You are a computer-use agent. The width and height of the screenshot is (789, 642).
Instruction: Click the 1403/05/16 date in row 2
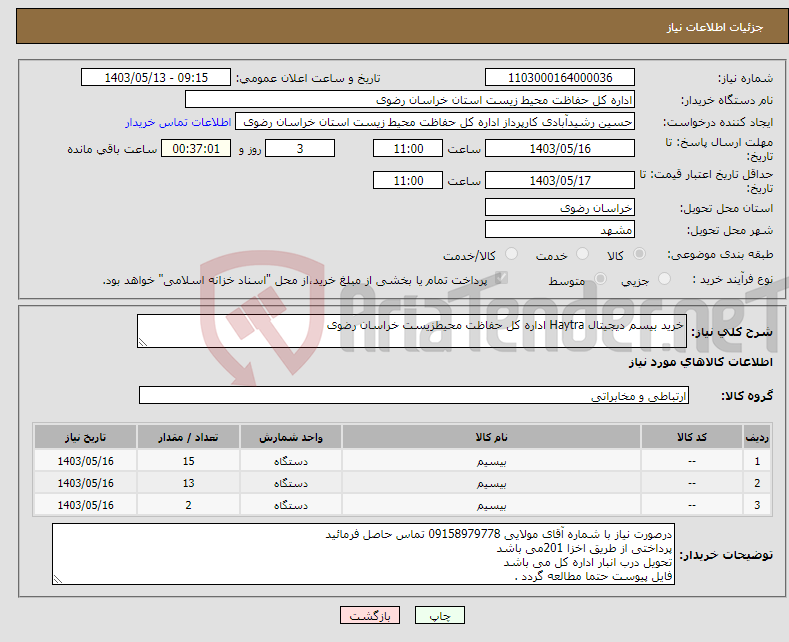86,483
